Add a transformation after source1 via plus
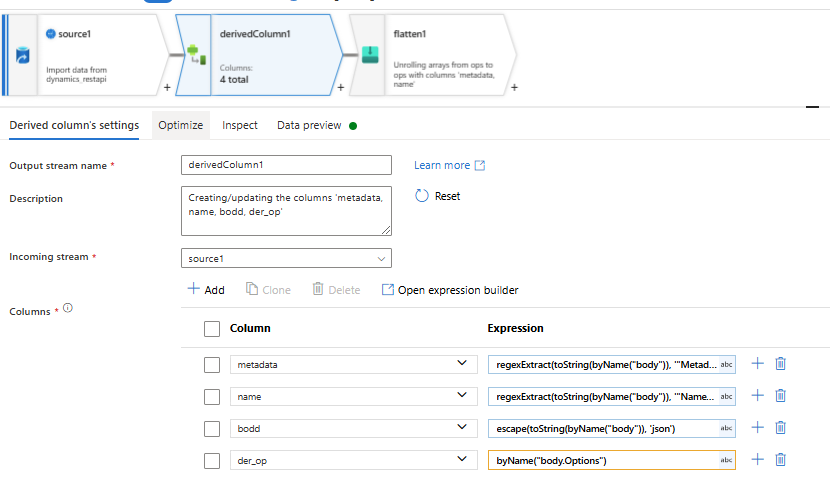This screenshot has height=503, width=830. (167, 87)
